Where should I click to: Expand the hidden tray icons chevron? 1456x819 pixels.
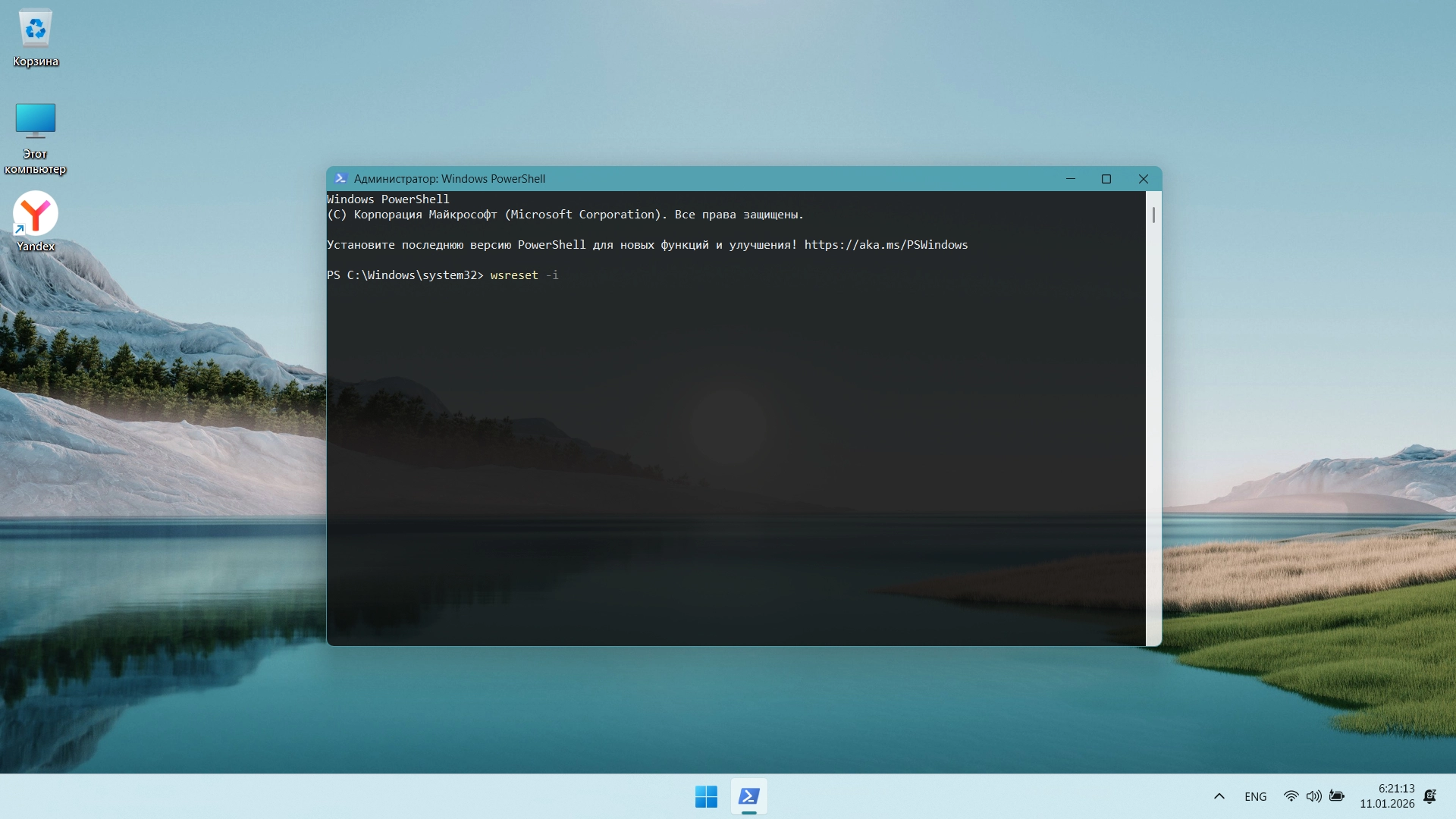click(1219, 796)
